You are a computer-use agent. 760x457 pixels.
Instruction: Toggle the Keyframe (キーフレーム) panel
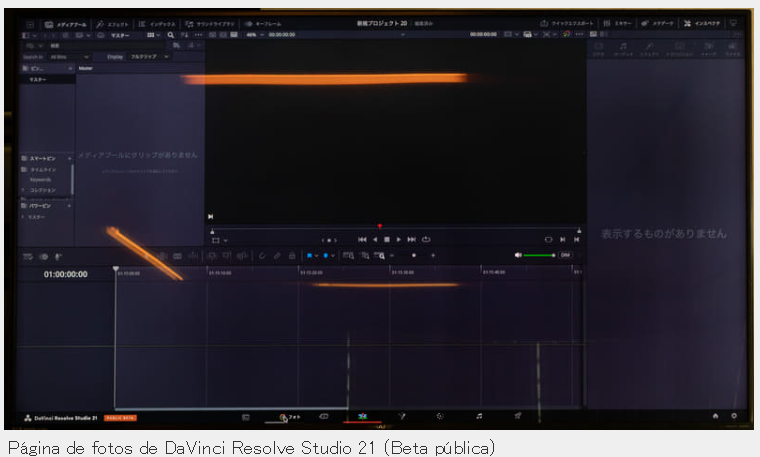[x=262, y=24]
